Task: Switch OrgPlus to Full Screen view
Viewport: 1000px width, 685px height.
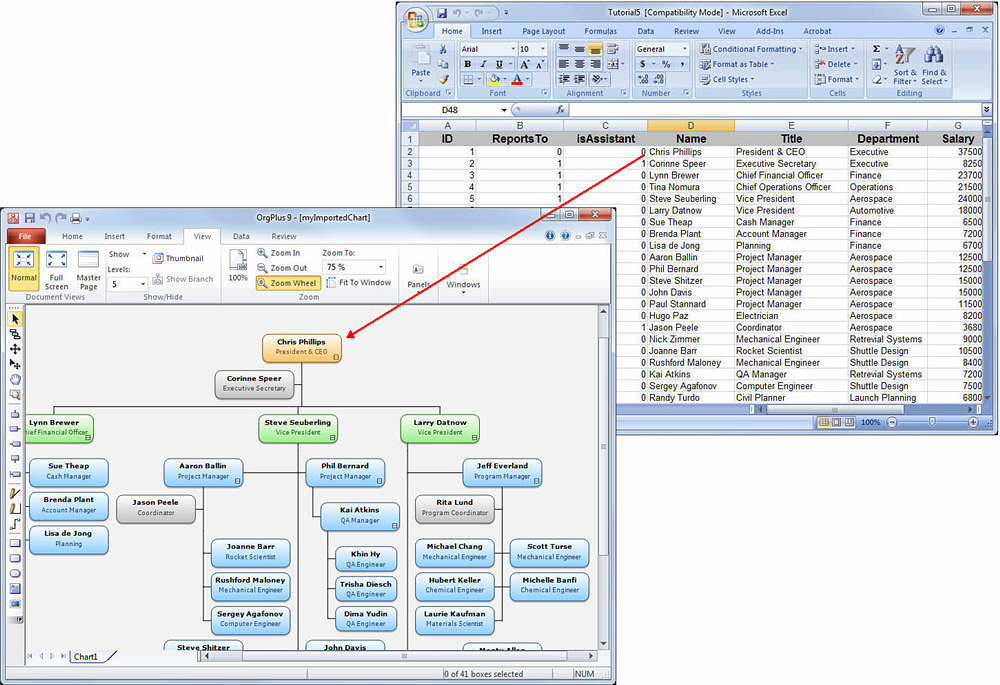Action: [56, 270]
